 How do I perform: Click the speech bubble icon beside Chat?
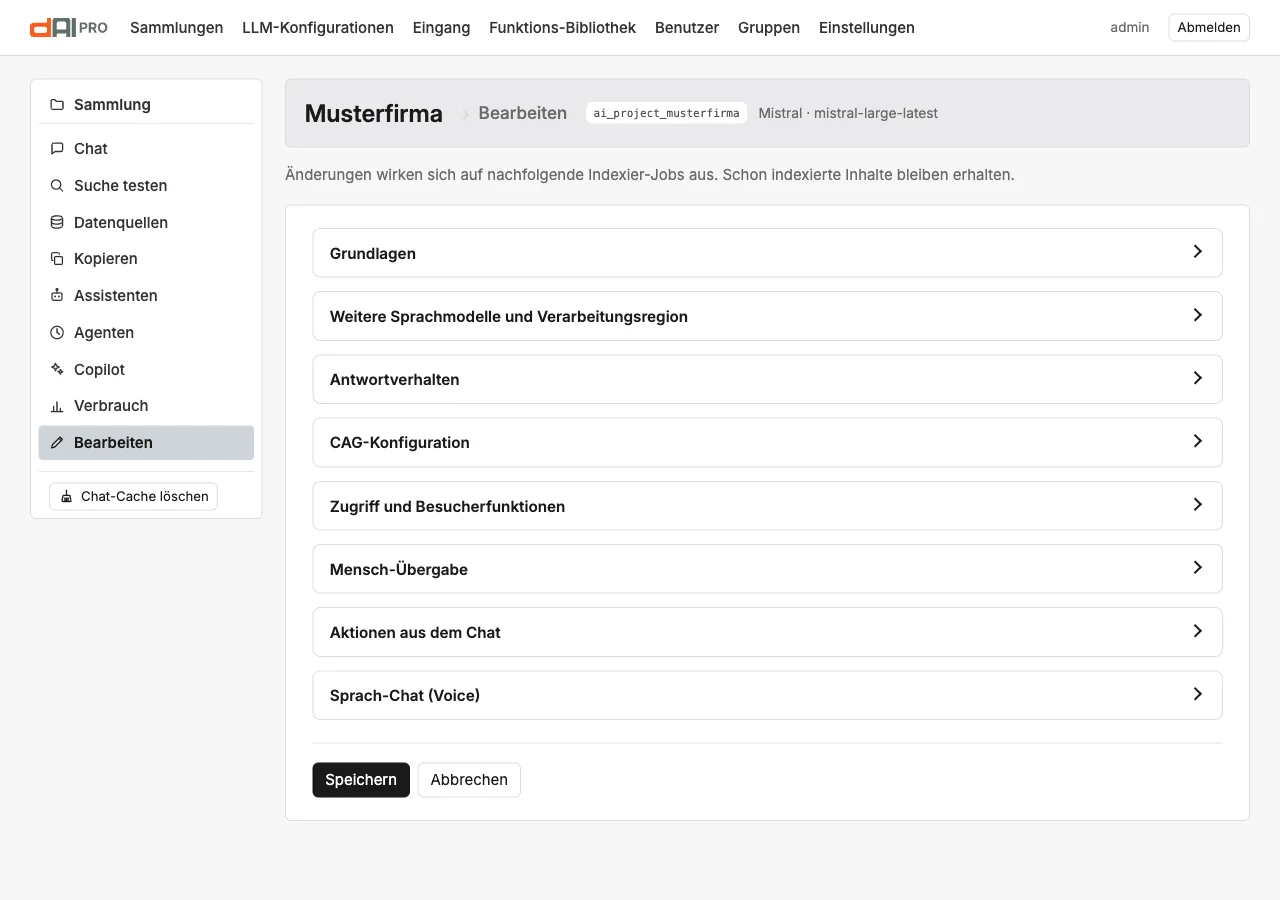click(x=57, y=149)
